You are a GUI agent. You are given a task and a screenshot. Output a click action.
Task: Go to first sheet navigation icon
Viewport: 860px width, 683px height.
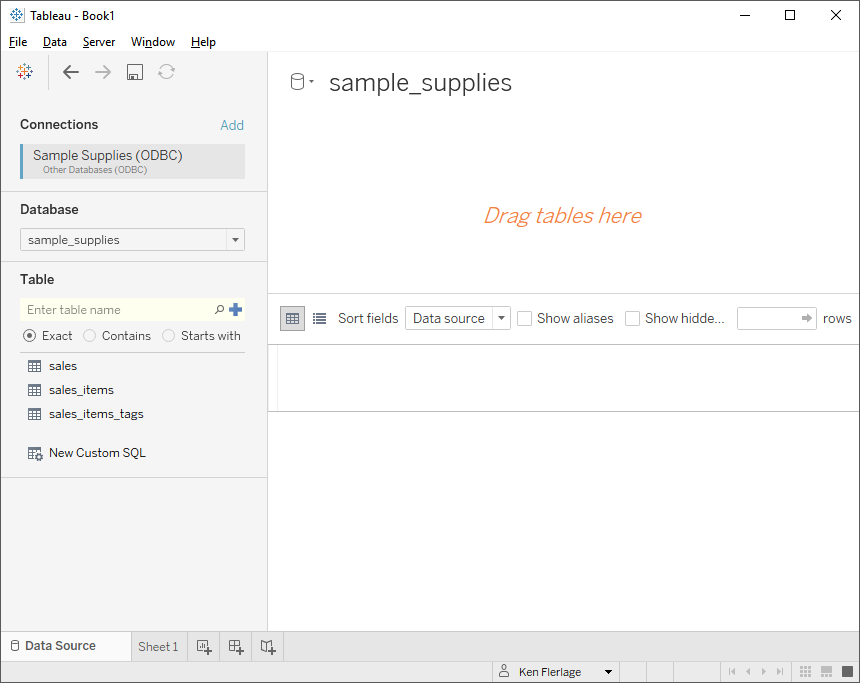[732, 671]
